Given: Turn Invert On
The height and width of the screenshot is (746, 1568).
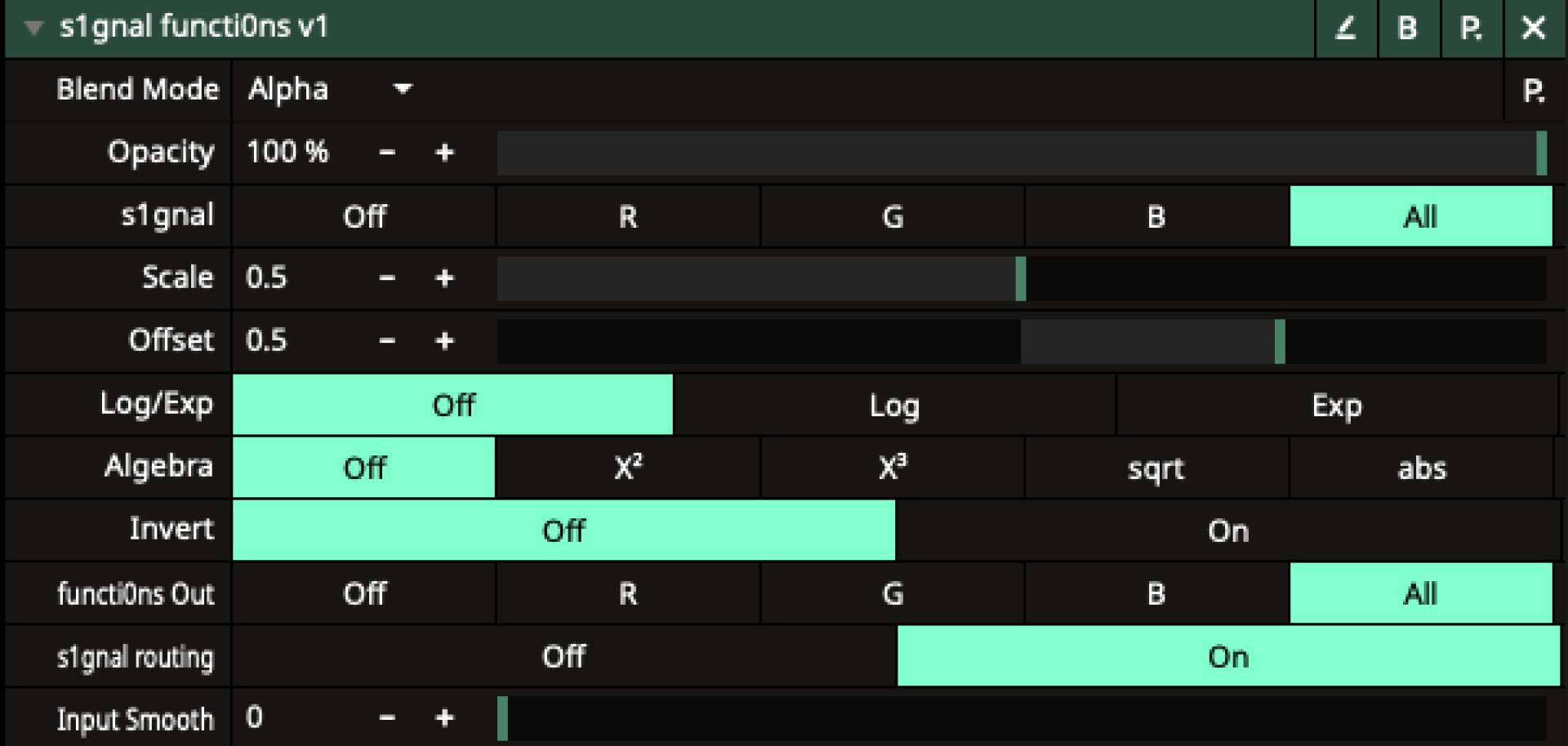Looking at the screenshot, I should [1227, 531].
